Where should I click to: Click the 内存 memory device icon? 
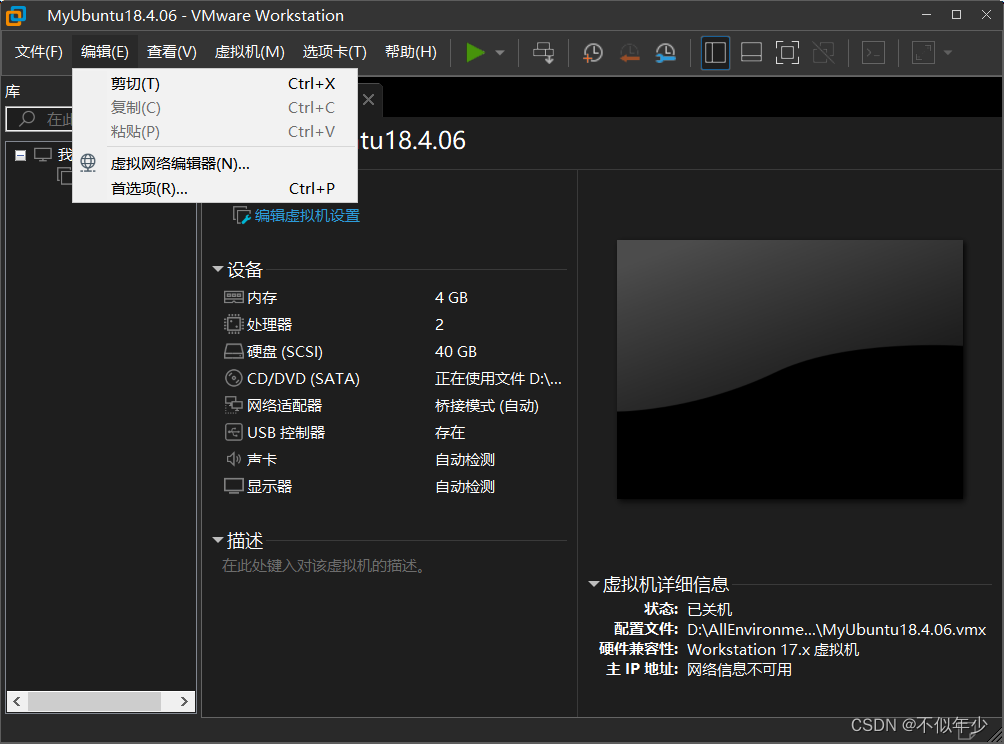click(x=234, y=297)
